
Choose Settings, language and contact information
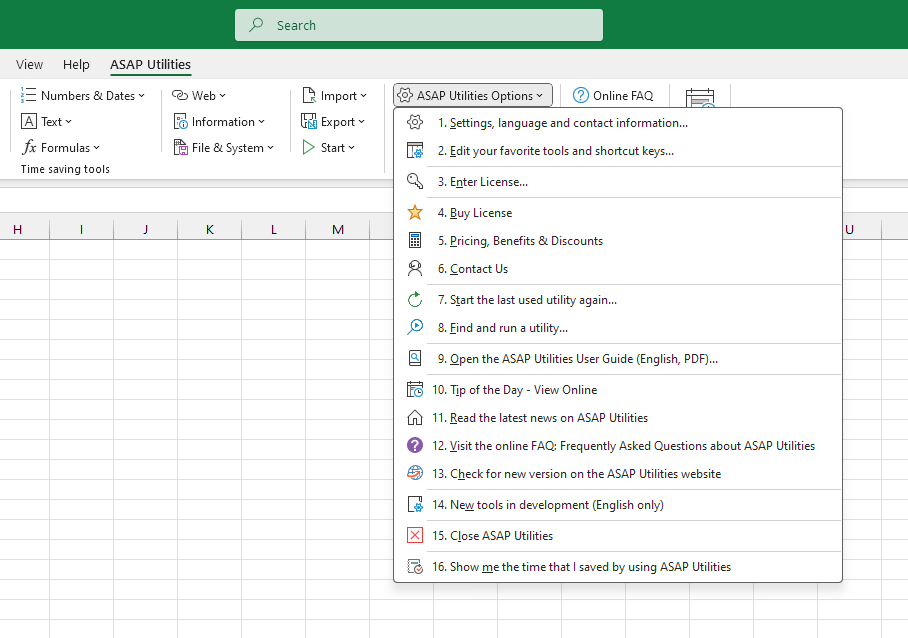tap(618, 123)
